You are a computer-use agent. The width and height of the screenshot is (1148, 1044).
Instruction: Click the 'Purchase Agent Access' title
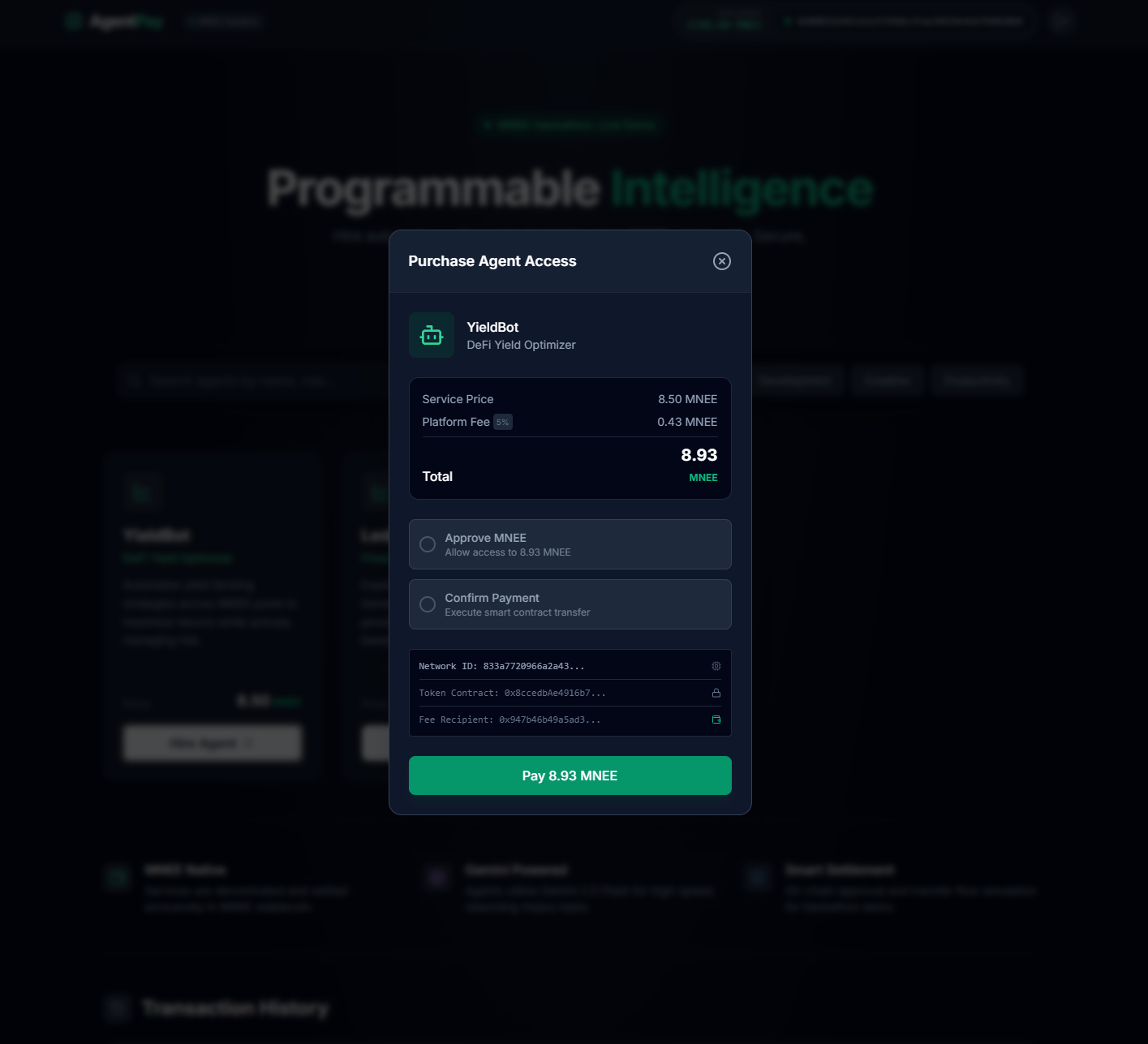pyautogui.click(x=492, y=261)
